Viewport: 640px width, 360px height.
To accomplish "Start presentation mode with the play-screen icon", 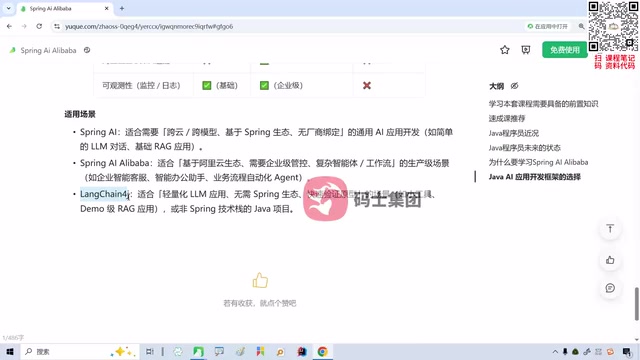I will point(526,50).
